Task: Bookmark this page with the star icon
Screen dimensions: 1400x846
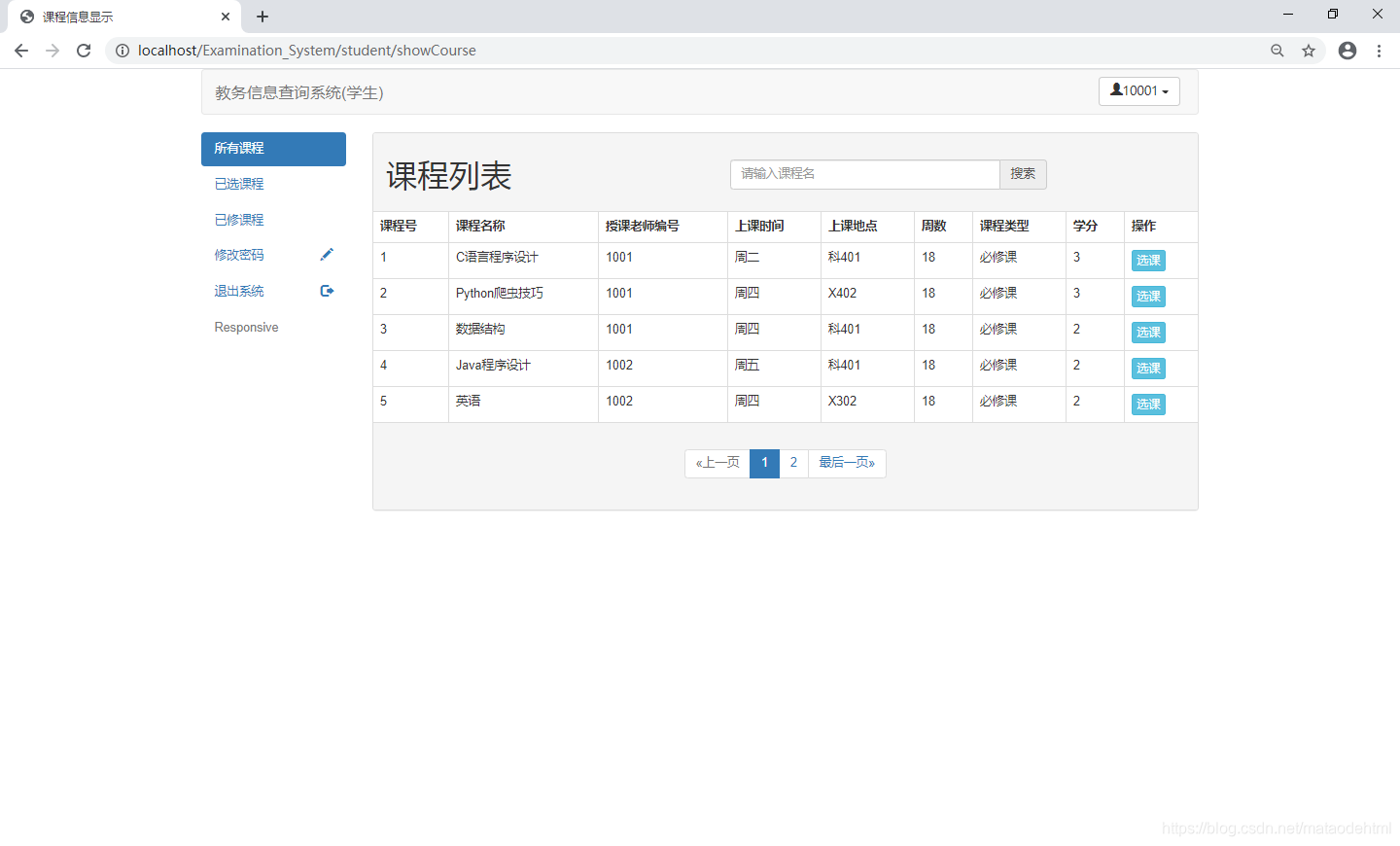Action: coord(1309,51)
